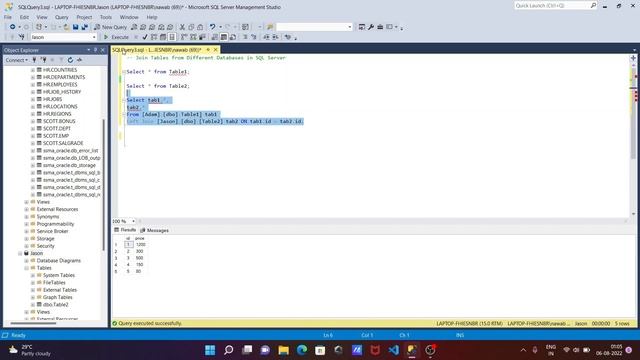The image size is (640, 360).
Task: Open the File menu
Action: point(8,17)
